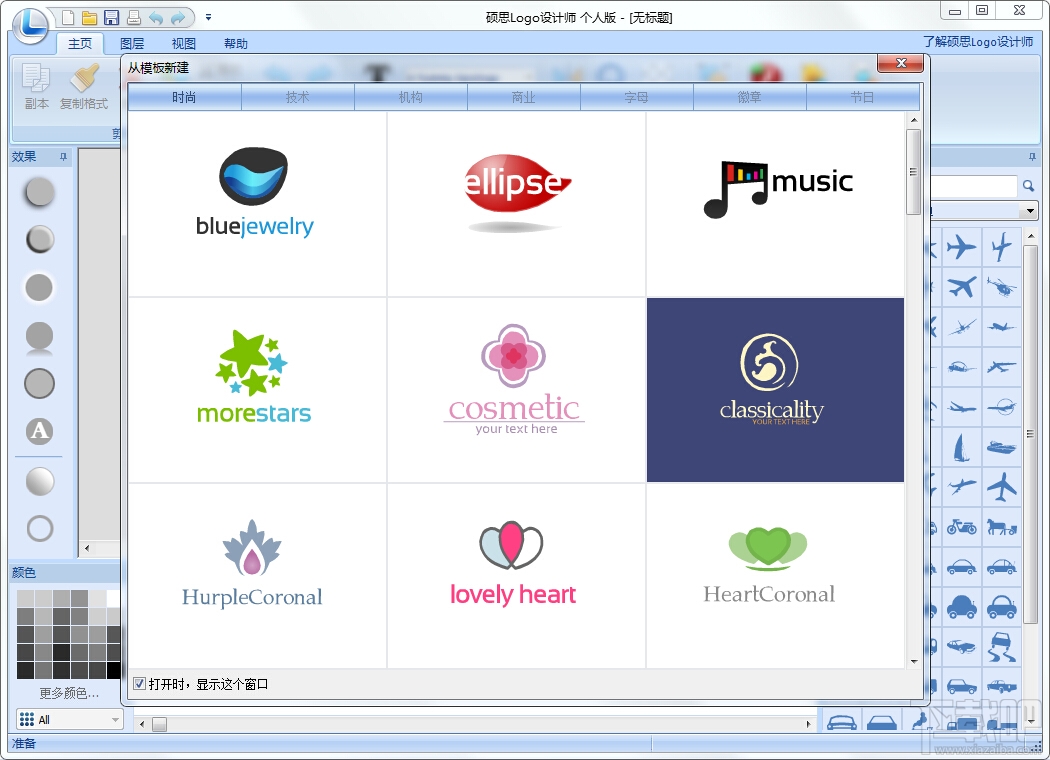This screenshot has height=760, width=1050.
Task: Choose the lovely heart logo template
Action: (516, 576)
